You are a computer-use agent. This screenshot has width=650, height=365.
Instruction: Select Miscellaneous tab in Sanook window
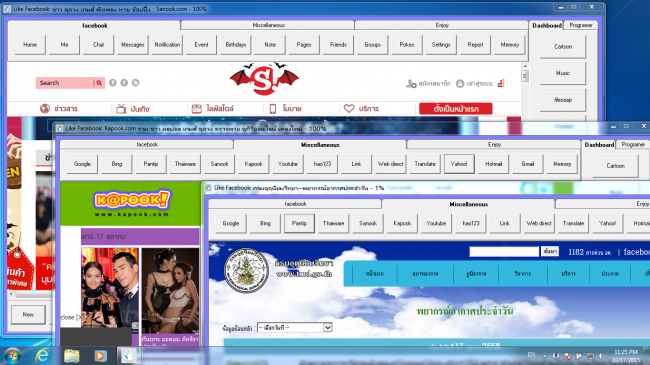268,25
